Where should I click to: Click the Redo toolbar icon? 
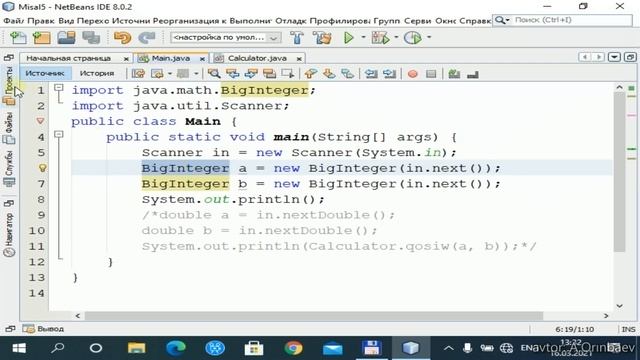coord(147,38)
